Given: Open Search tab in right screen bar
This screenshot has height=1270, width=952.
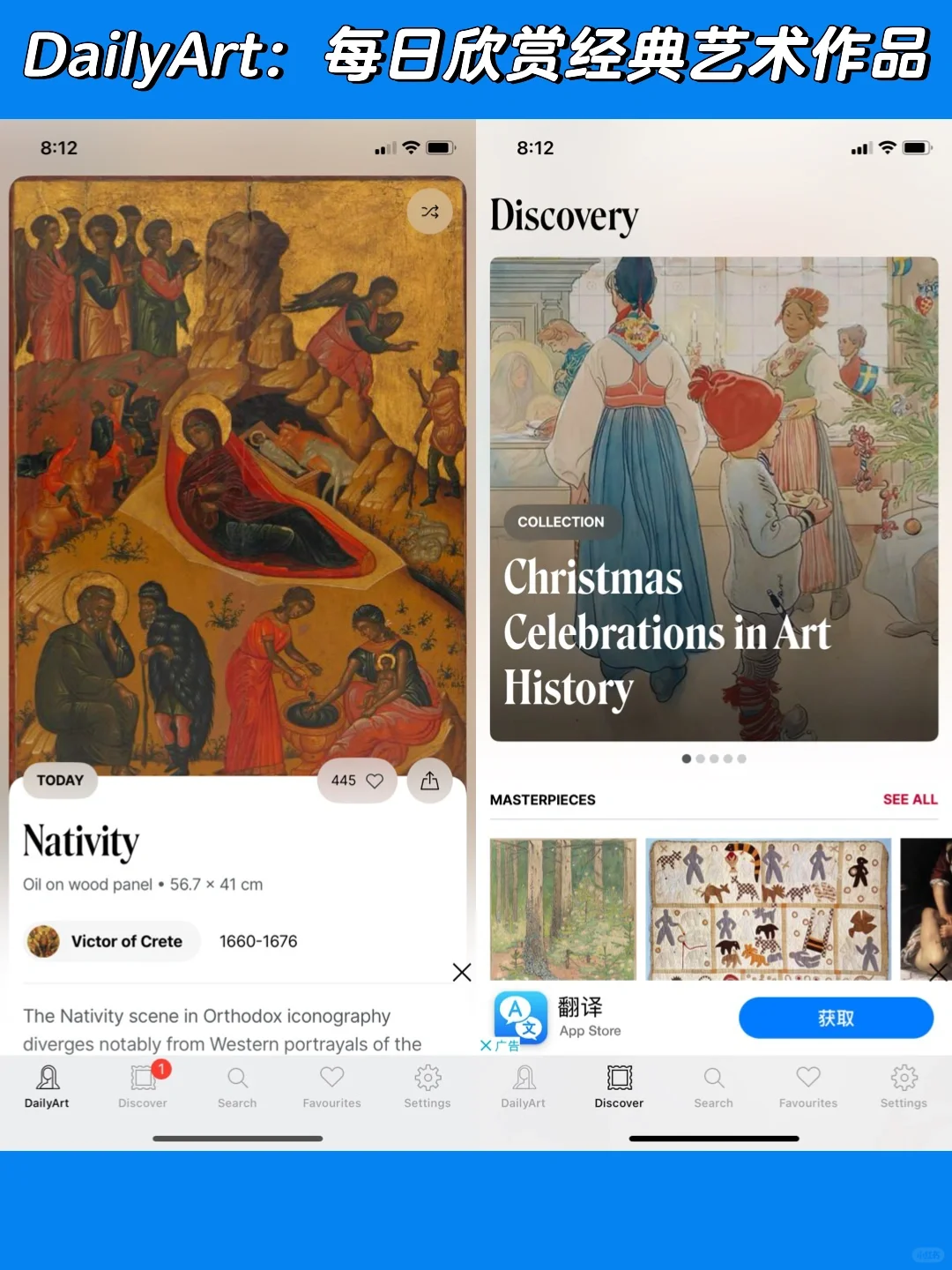Looking at the screenshot, I should [714, 1087].
